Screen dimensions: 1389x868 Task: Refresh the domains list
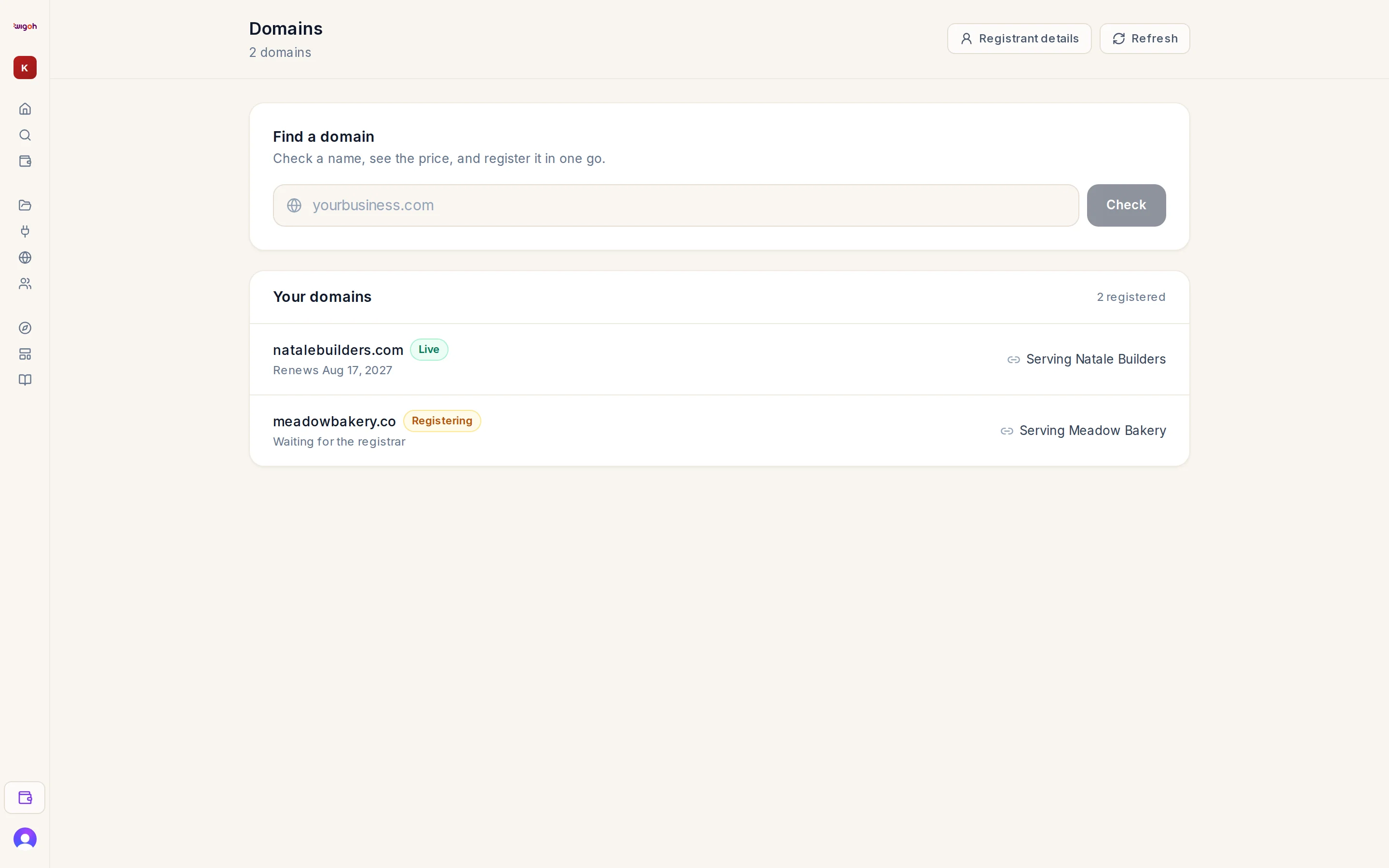tap(1144, 39)
